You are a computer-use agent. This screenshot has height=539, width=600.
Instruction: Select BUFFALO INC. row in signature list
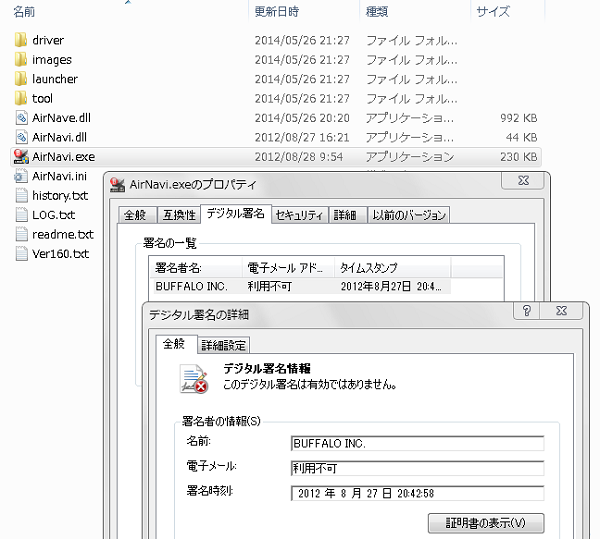tap(302, 286)
